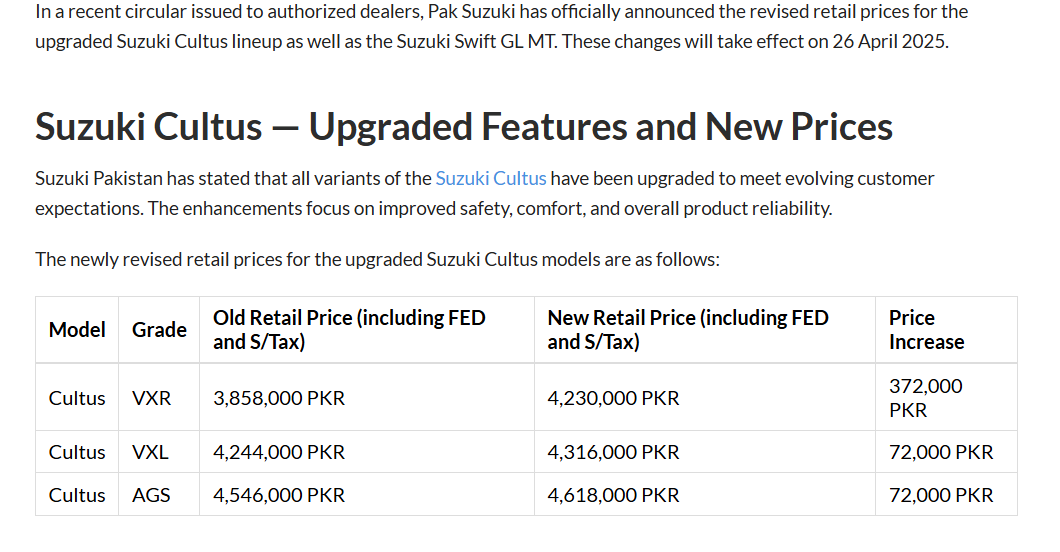The image size is (1060, 552).
Task: Click the 372,000 PKR price increase cell
Action: pos(946,398)
